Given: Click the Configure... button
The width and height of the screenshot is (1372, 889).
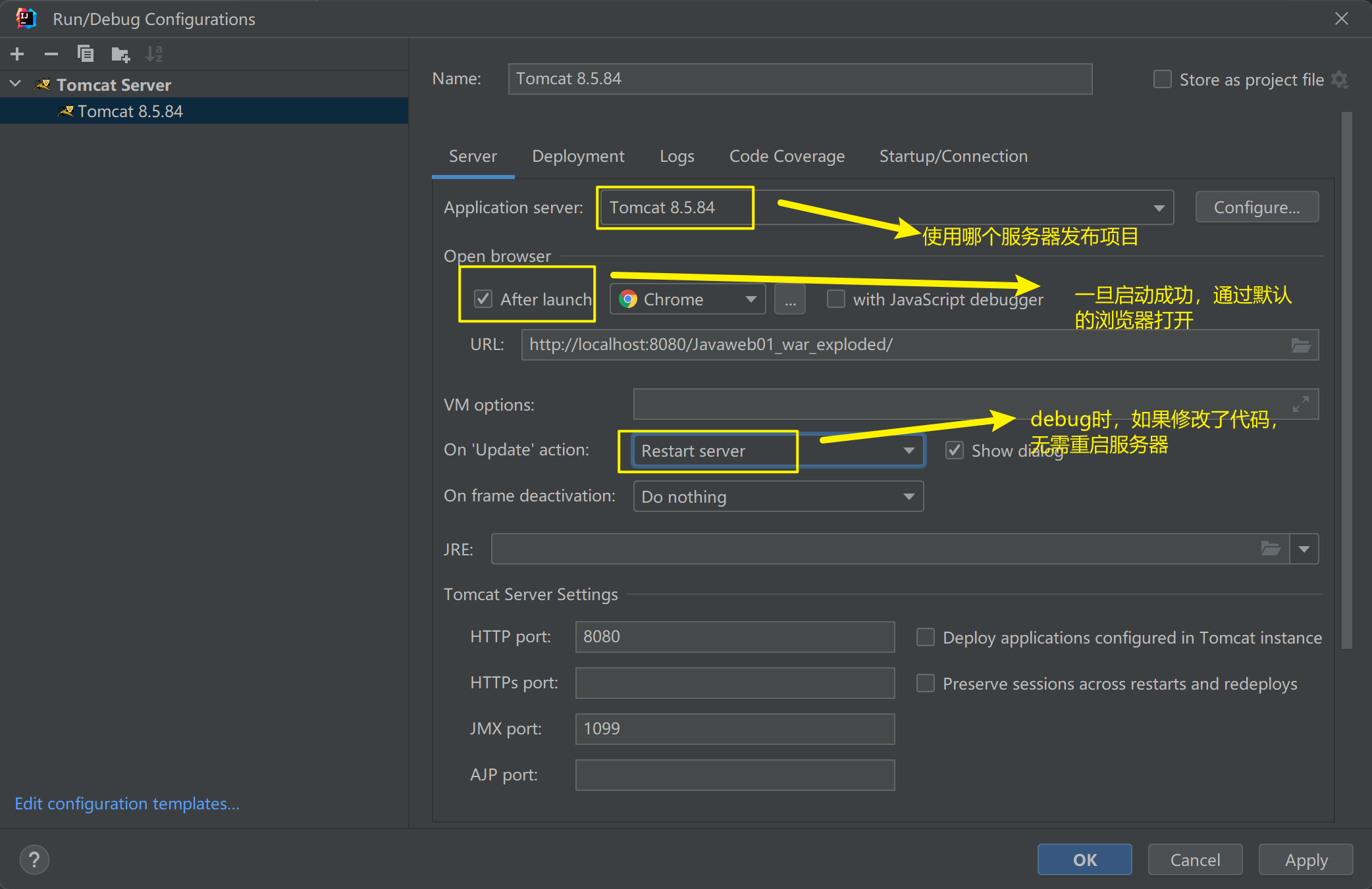Looking at the screenshot, I should 1256,208.
